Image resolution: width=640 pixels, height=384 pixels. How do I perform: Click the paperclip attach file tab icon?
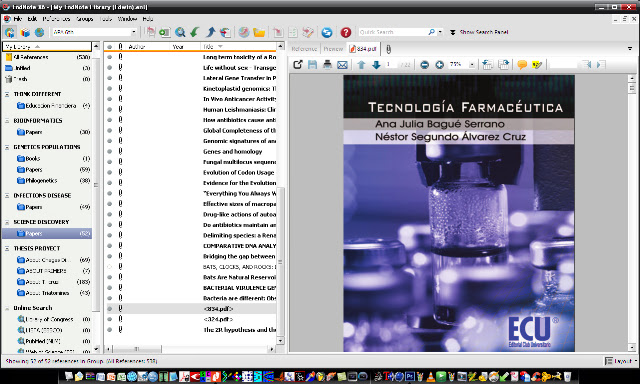tap(388, 49)
